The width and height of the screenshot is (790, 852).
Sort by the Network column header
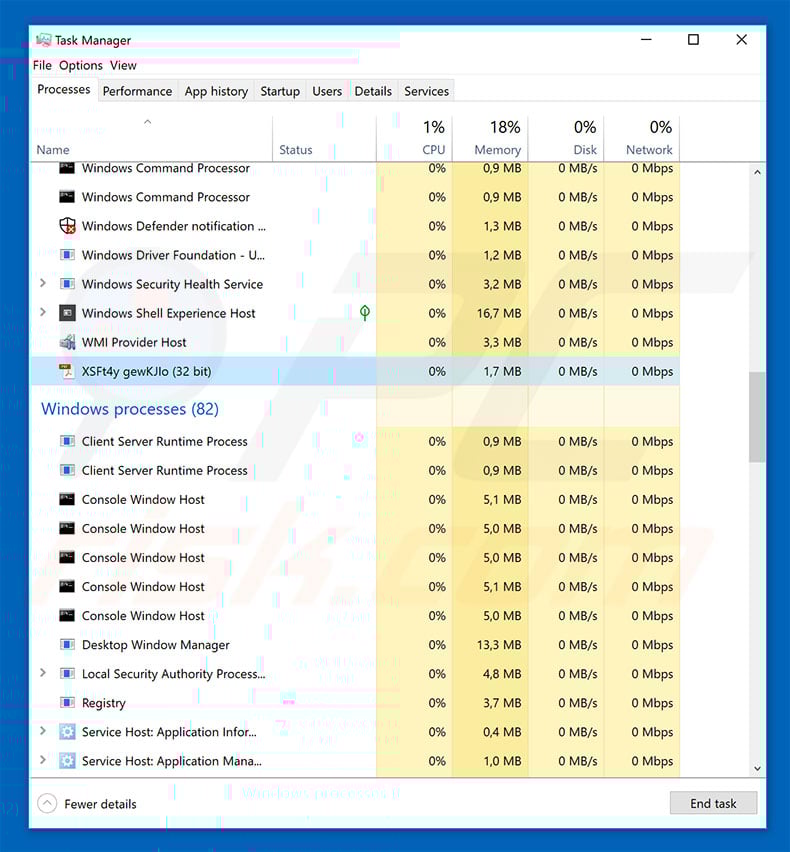click(x=642, y=138)
